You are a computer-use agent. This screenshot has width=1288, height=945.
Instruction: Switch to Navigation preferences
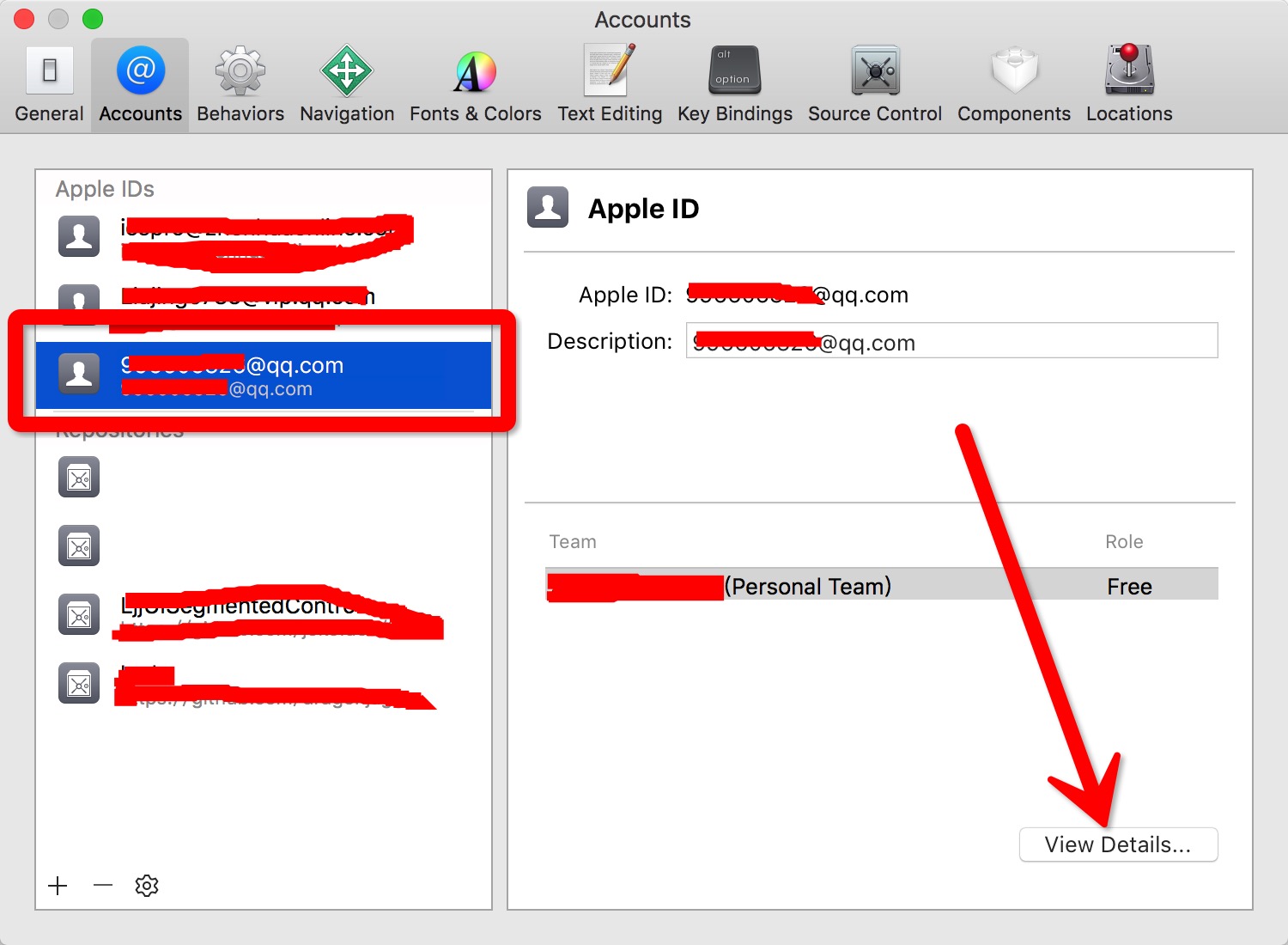click(x=347, y=84)
